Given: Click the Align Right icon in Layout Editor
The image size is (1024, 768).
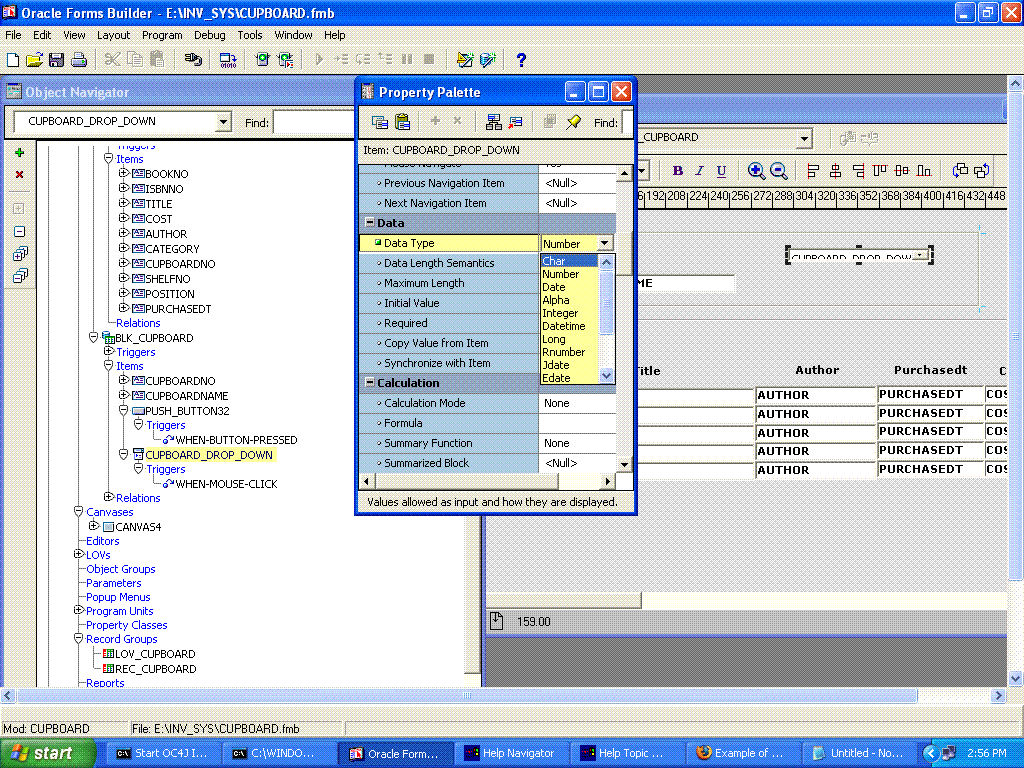Looking at the screenshot, I should (858, 171).
